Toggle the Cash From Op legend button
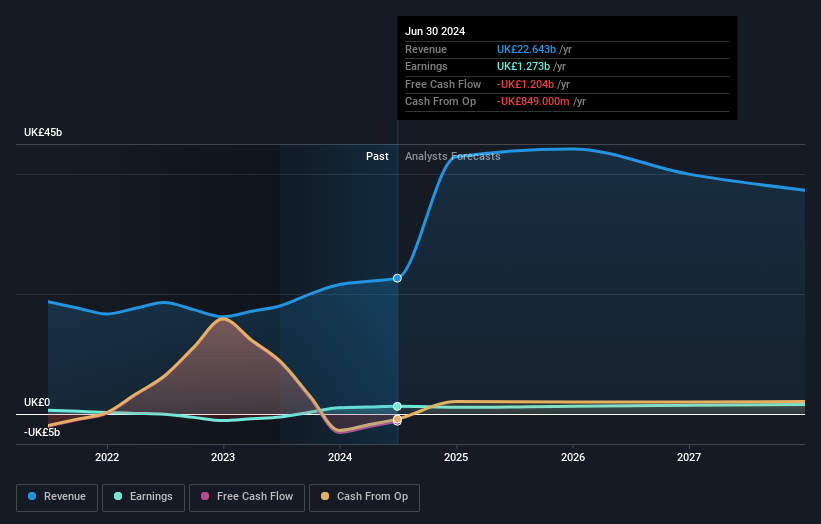Image resolution: width=821 pixels, height=524 pixels. coord(364,497)
